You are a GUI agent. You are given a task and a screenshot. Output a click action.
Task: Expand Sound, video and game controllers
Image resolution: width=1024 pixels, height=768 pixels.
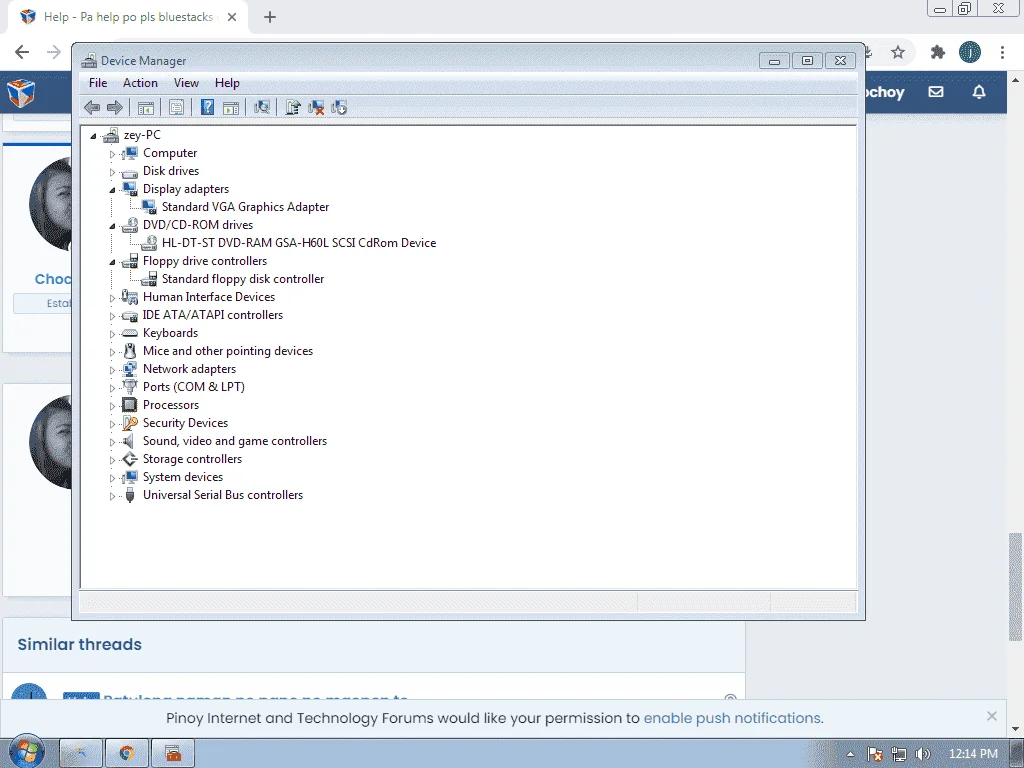[x=112, y=442]
